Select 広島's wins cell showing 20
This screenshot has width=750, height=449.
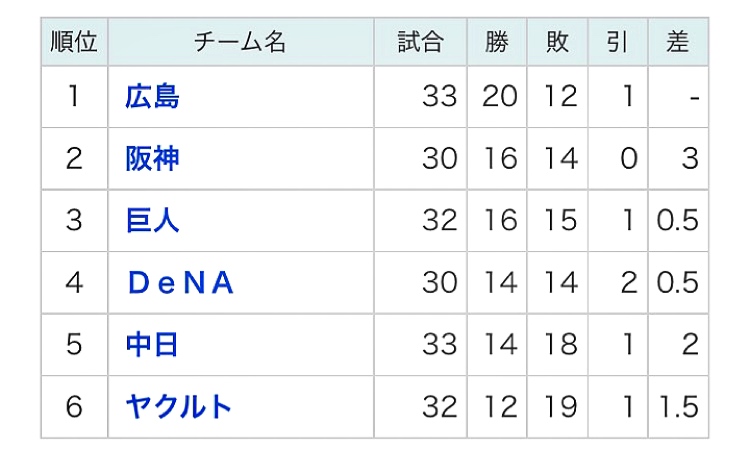tap(499, 97)
